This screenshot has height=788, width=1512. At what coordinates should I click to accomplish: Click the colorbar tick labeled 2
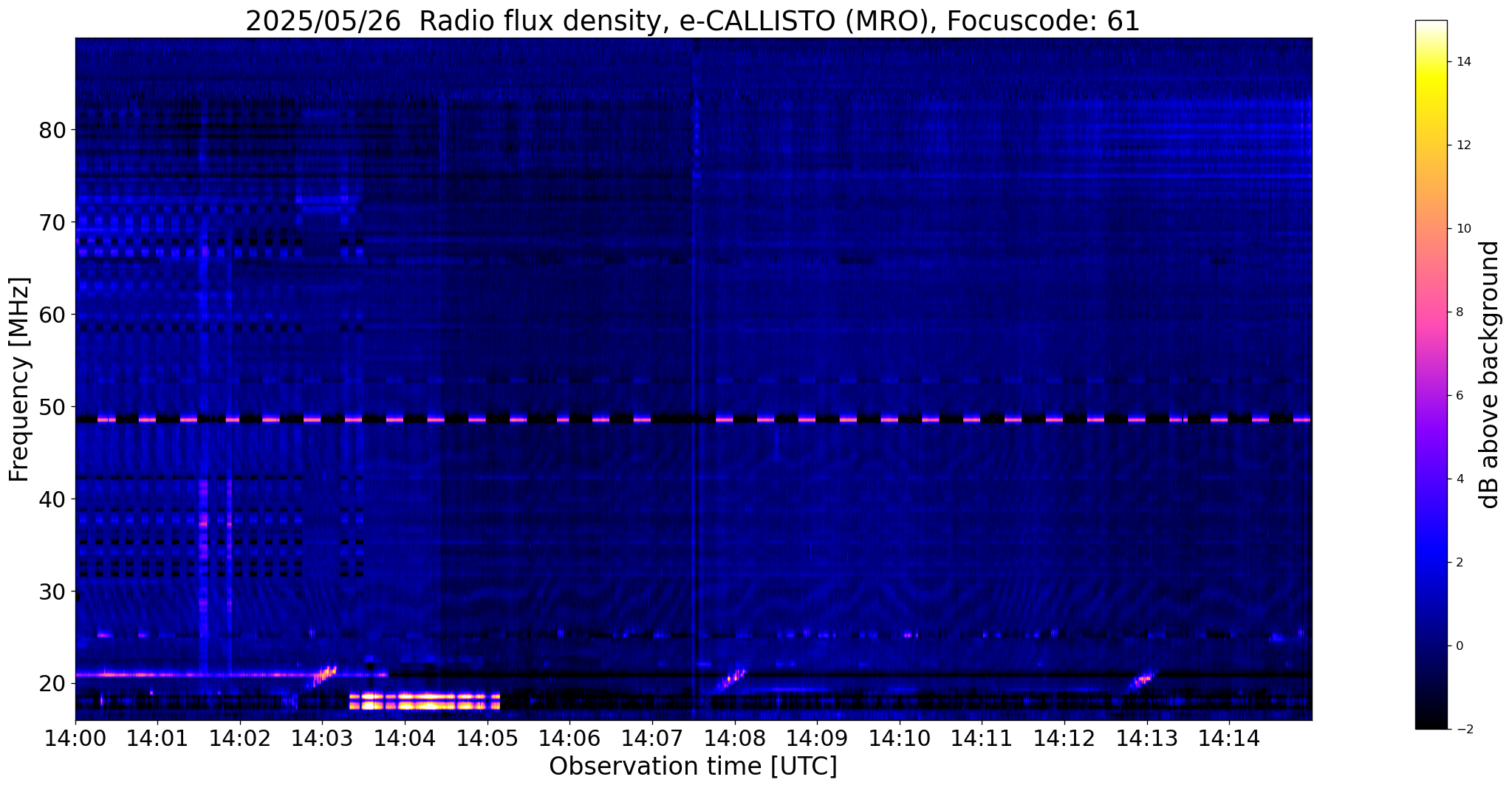click(1459, 563)
